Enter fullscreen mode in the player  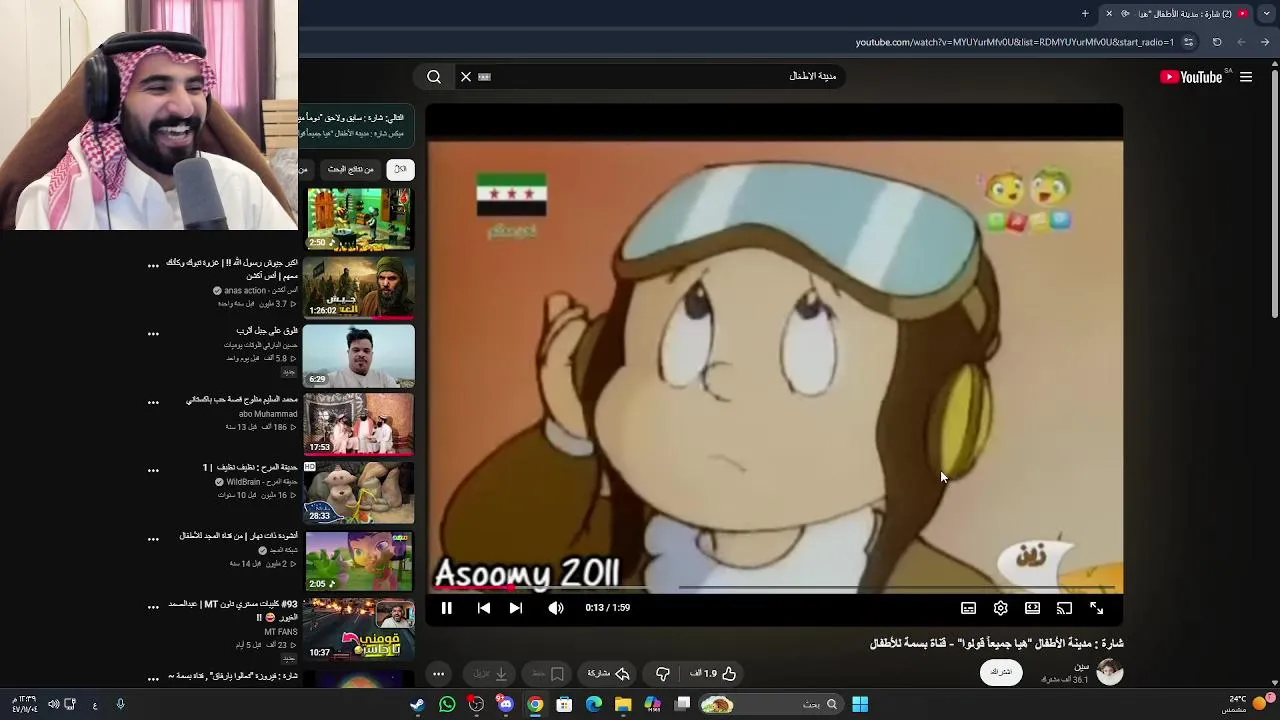click(1096, 608)
